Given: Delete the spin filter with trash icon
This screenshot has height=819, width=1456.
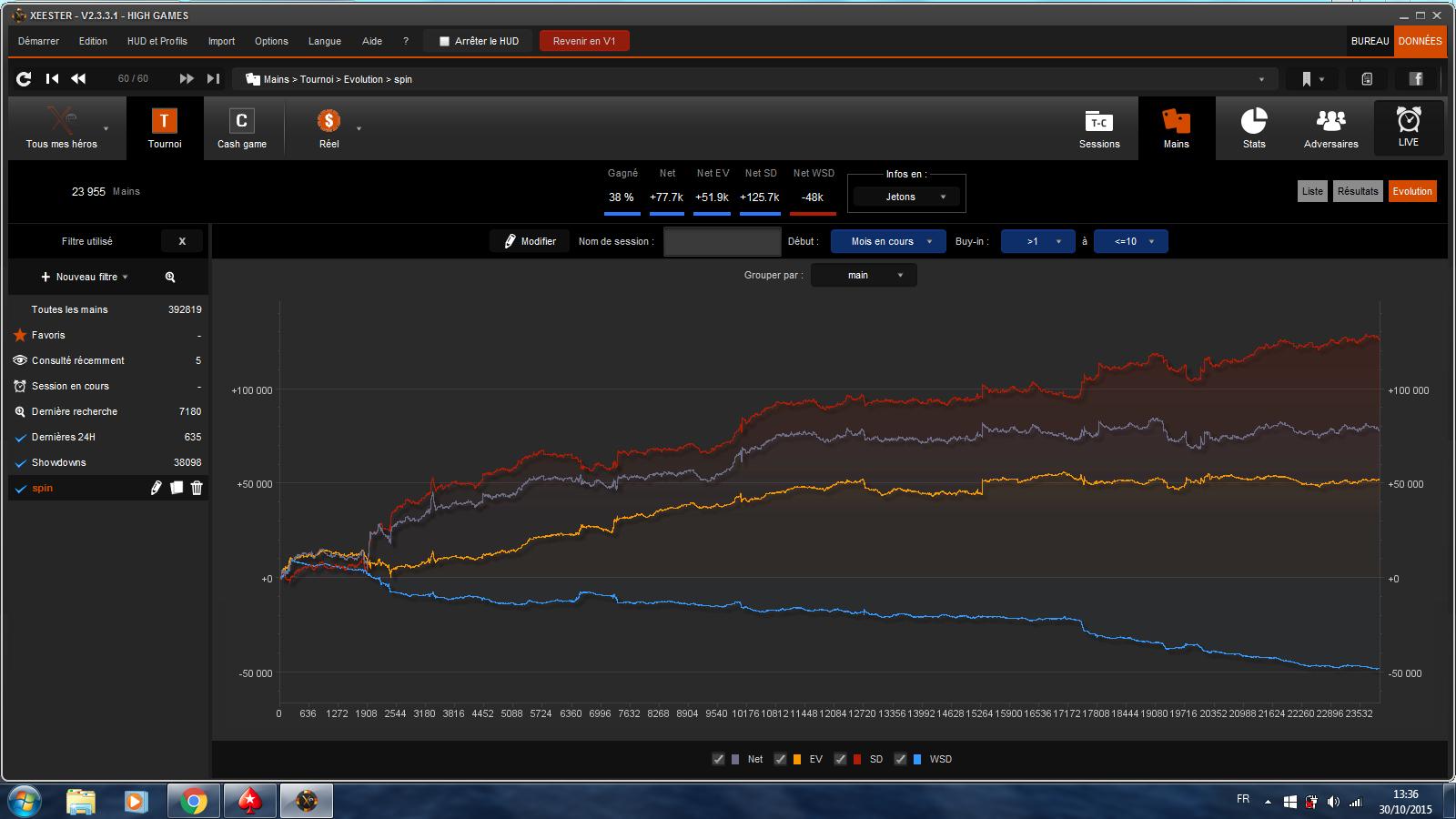Looking at the screenshot, I should tap(197, 488).
